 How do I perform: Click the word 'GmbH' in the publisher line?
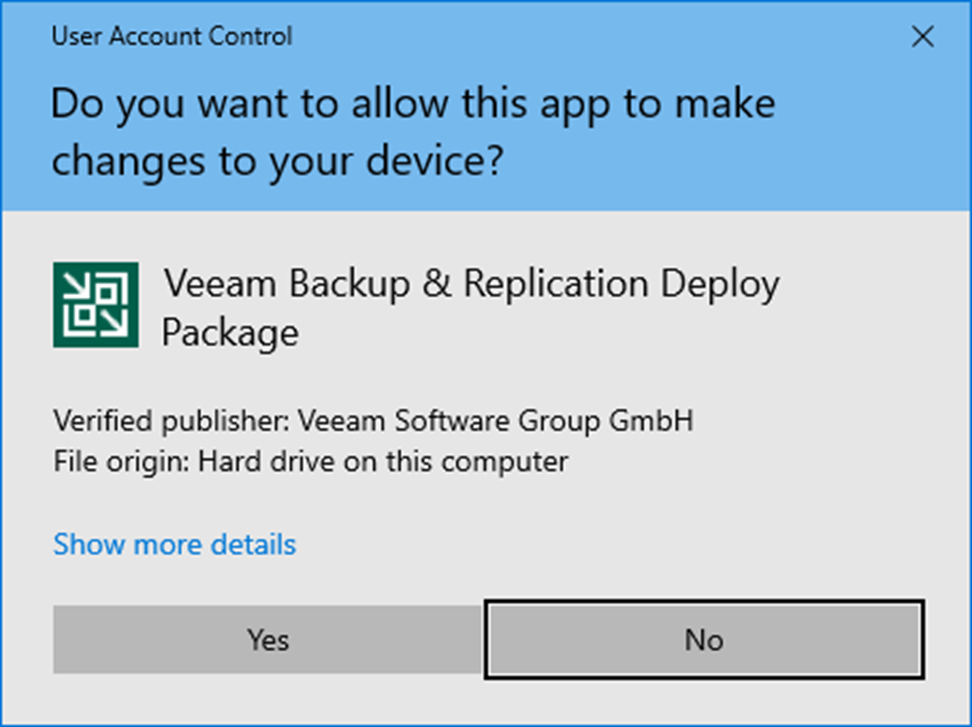pyautogui.click(x=651, y=421)
